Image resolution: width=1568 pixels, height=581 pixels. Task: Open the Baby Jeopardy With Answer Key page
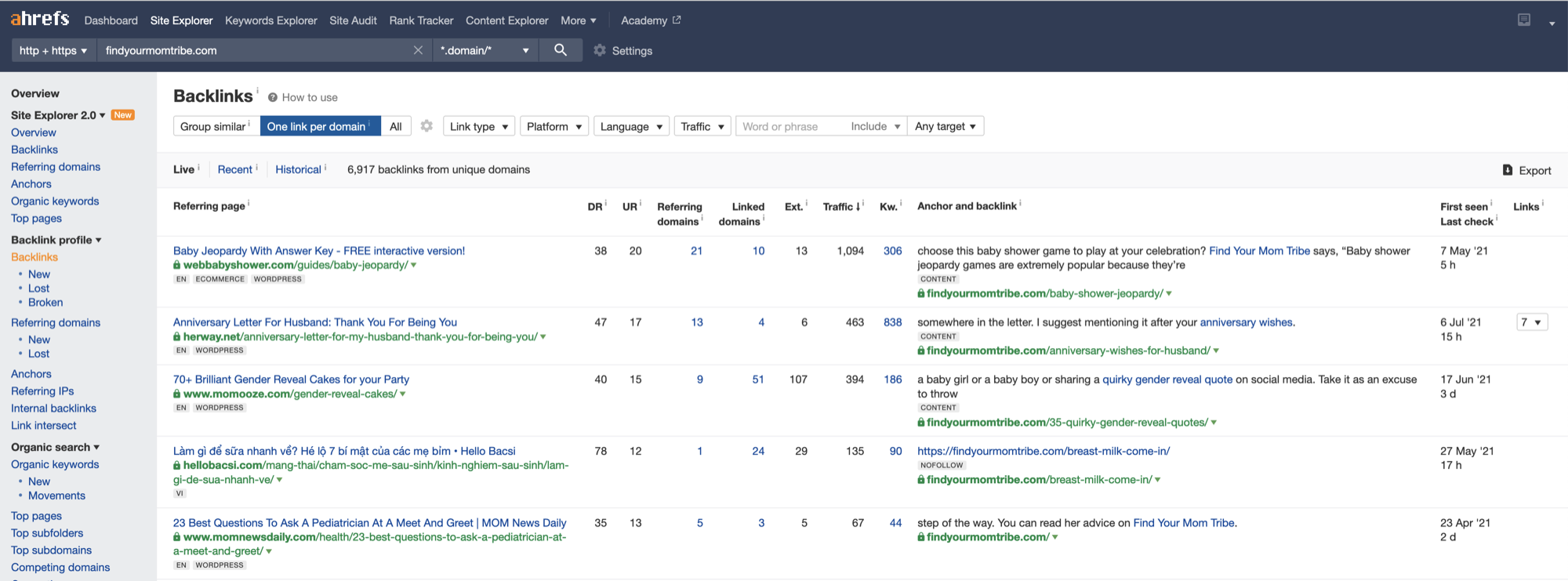point(319,251)
